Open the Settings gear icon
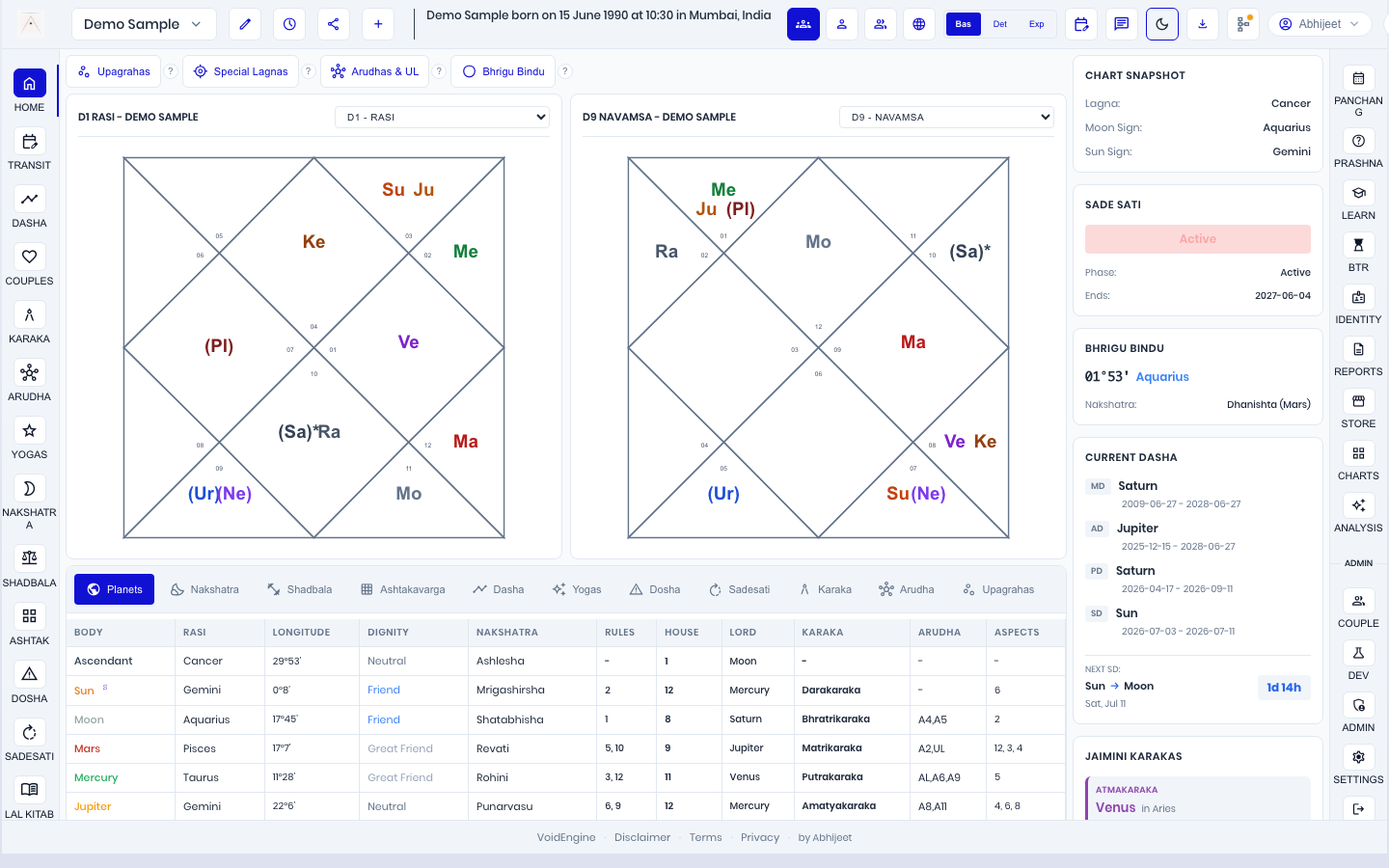The image size is (1389, 868). click(x=1358, y=757)
